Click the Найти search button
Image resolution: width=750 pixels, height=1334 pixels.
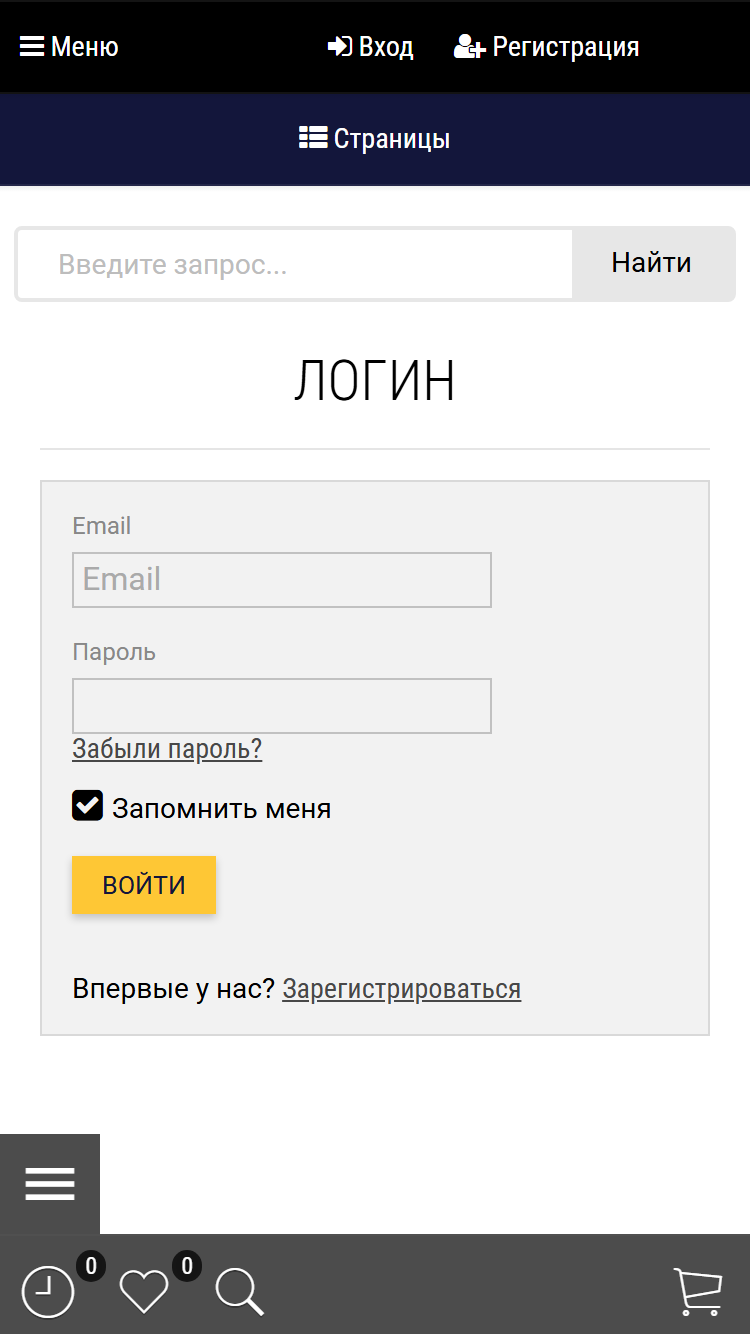tap(652, 264)
